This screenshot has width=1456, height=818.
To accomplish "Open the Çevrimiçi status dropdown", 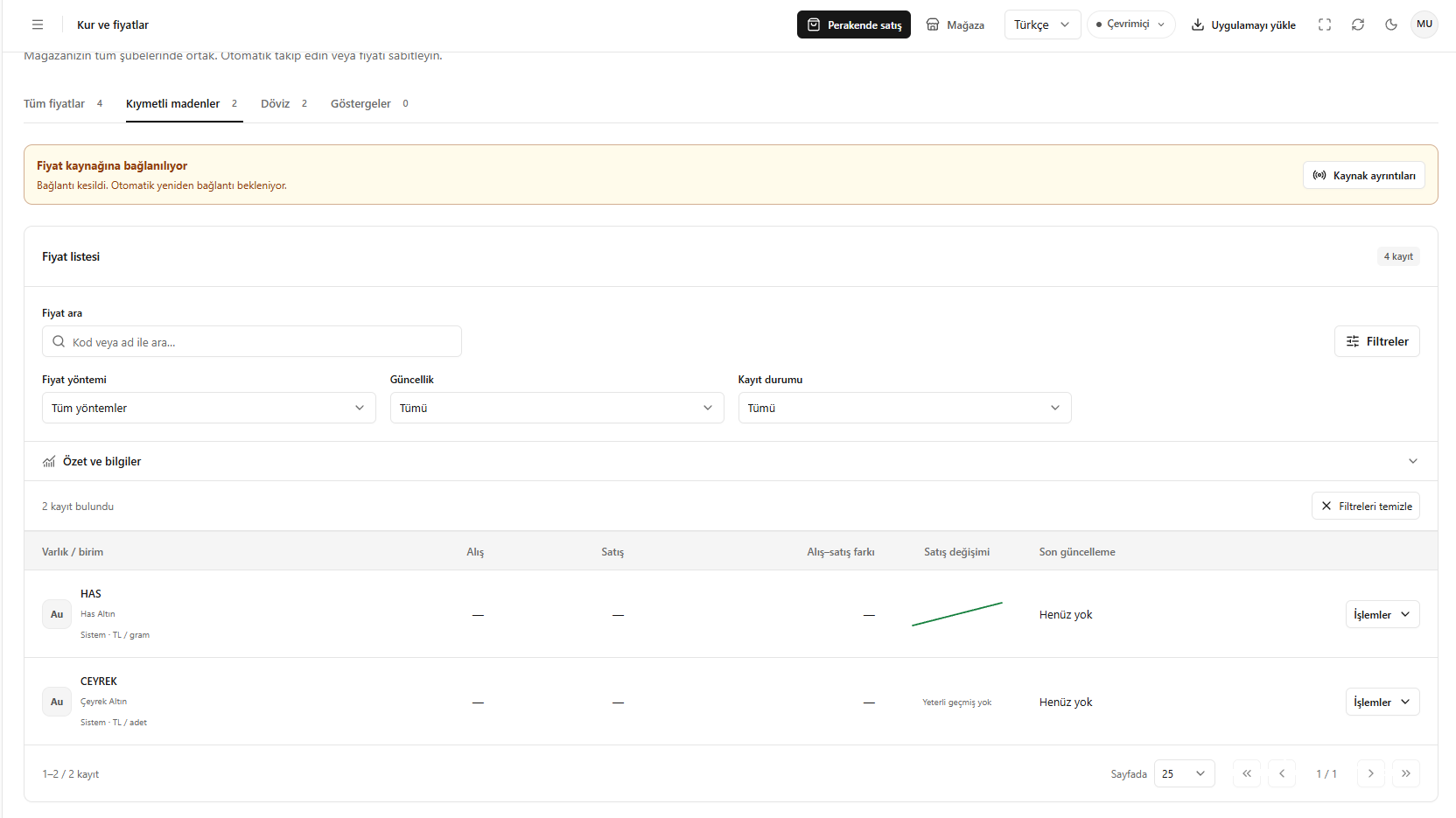I will point(1130,24).
